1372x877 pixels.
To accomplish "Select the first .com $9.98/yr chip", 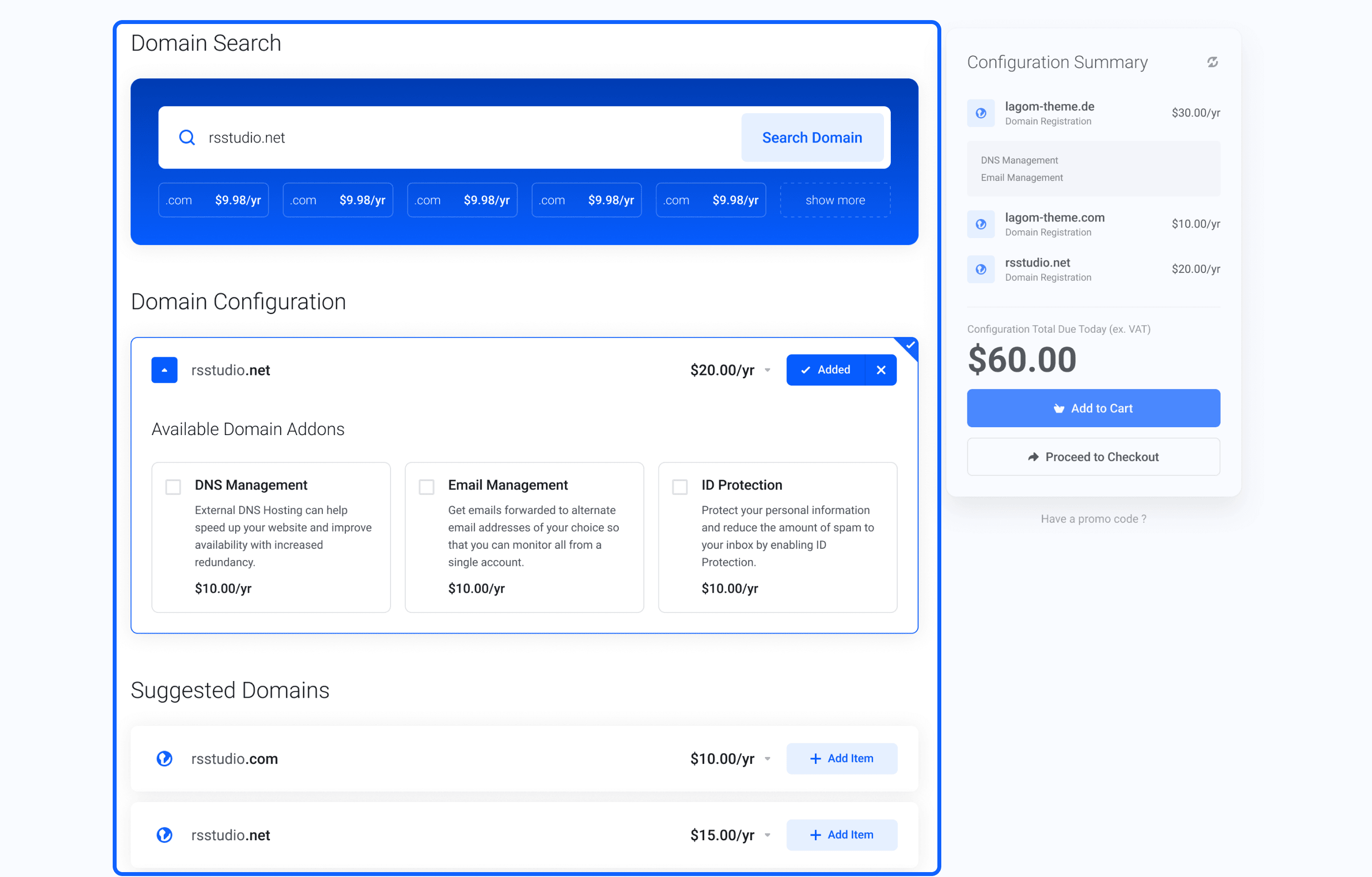I will tap(213, 200).
